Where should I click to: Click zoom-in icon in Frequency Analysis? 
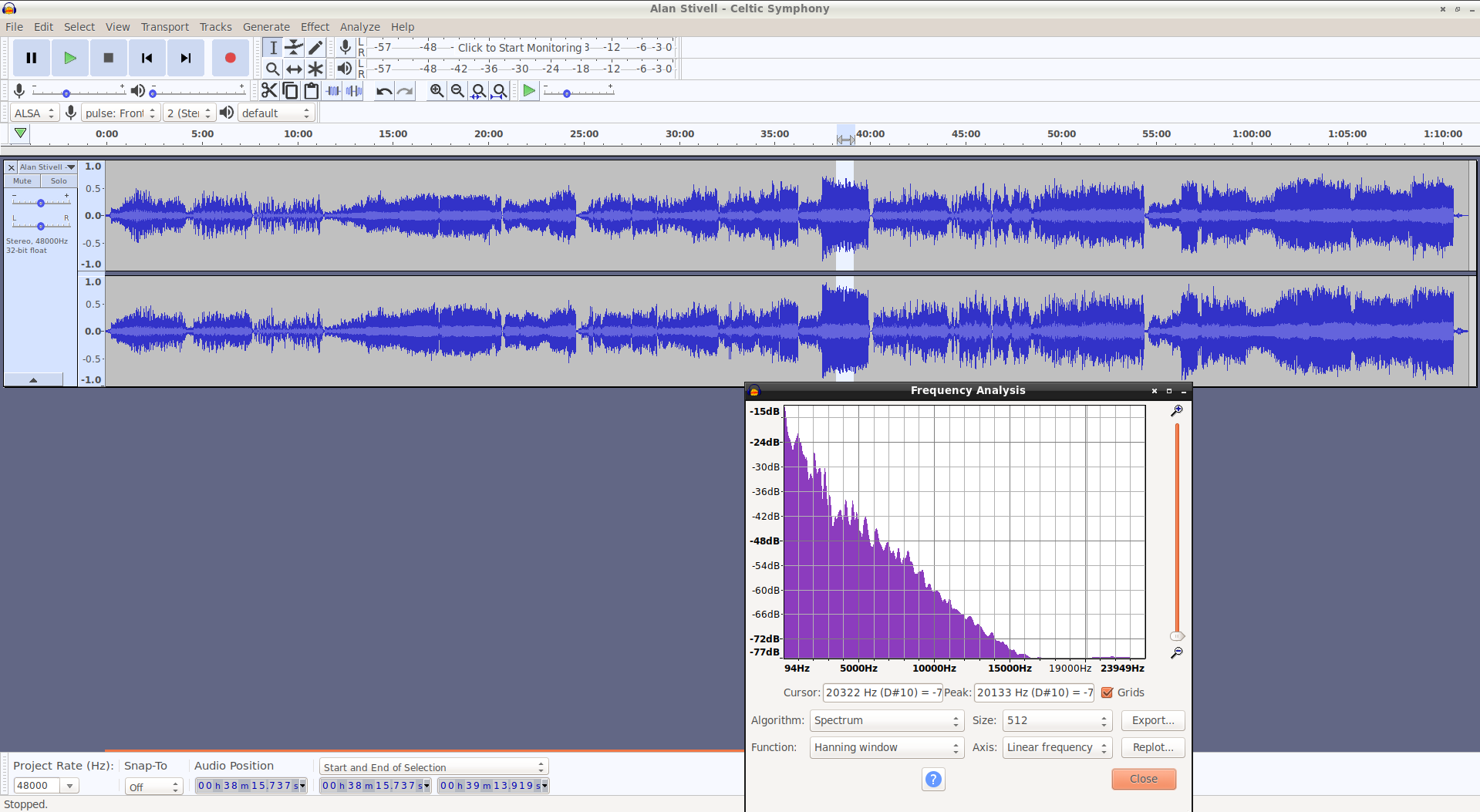tap(1176, 411)
